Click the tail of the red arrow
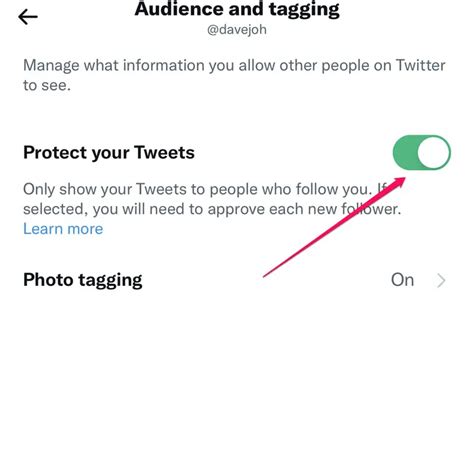Screen dimensions: 474x463 (x=266, y=275)
